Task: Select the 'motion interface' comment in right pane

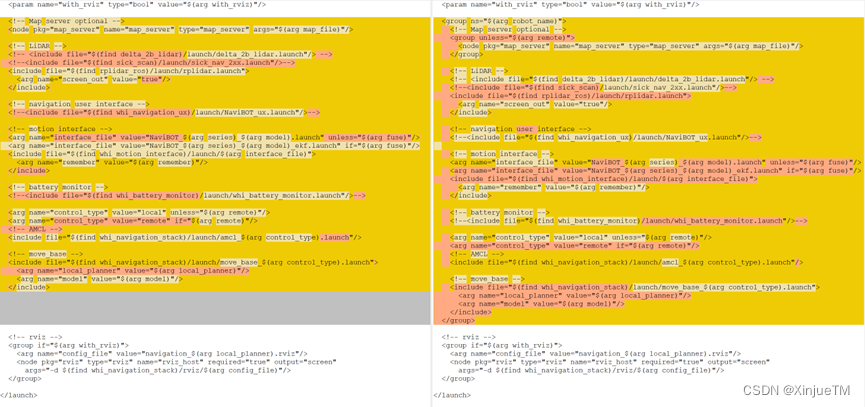Action: click(x=502, y=154)
